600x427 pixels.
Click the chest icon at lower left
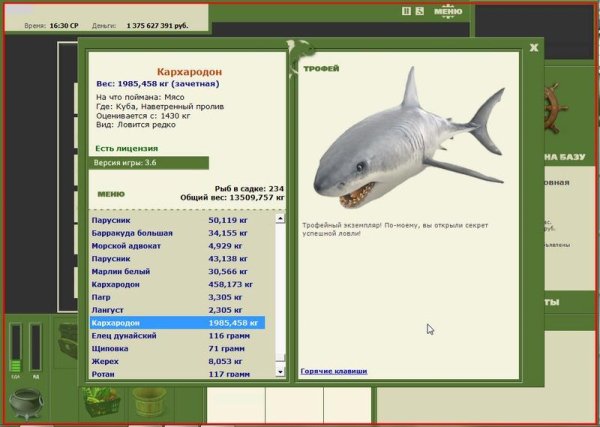[x=68, y=341]
